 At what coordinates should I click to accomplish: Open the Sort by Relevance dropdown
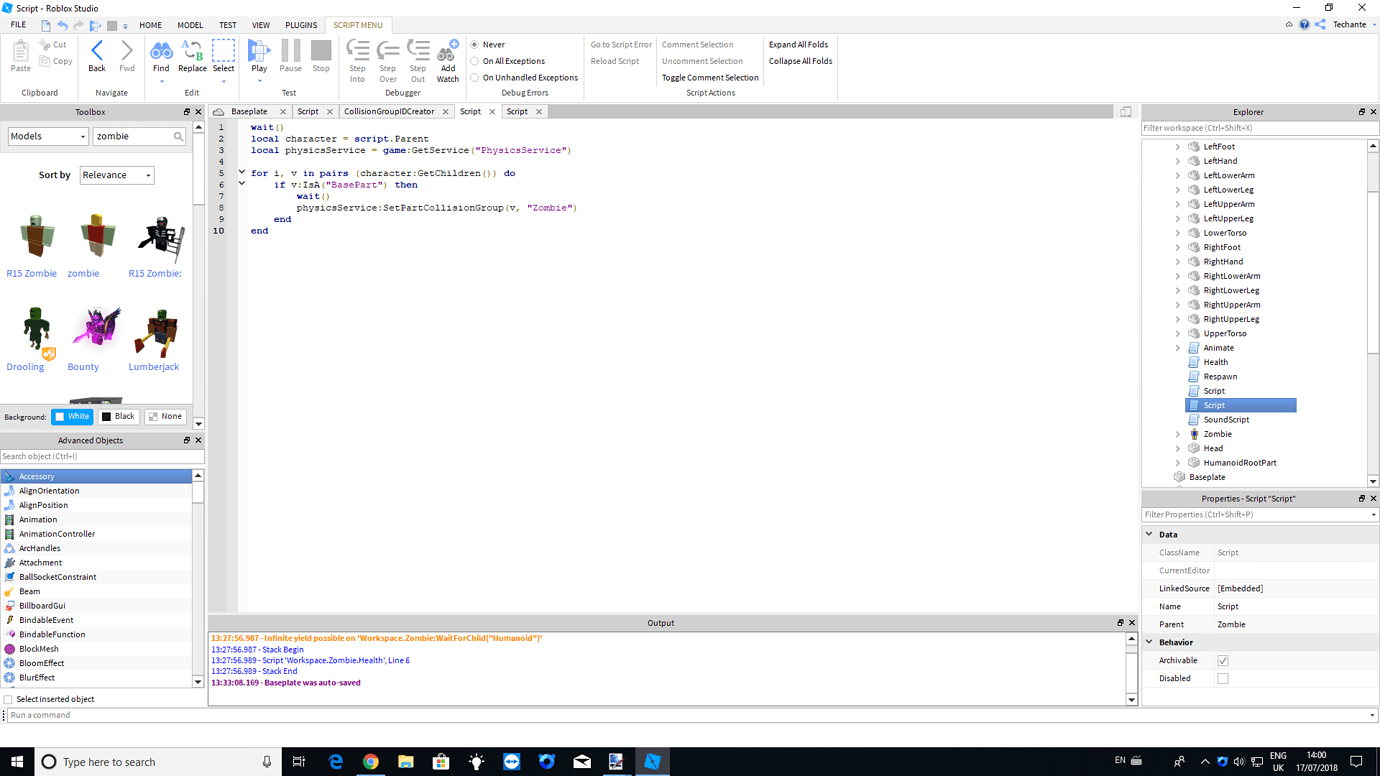[x=117, y=175]
